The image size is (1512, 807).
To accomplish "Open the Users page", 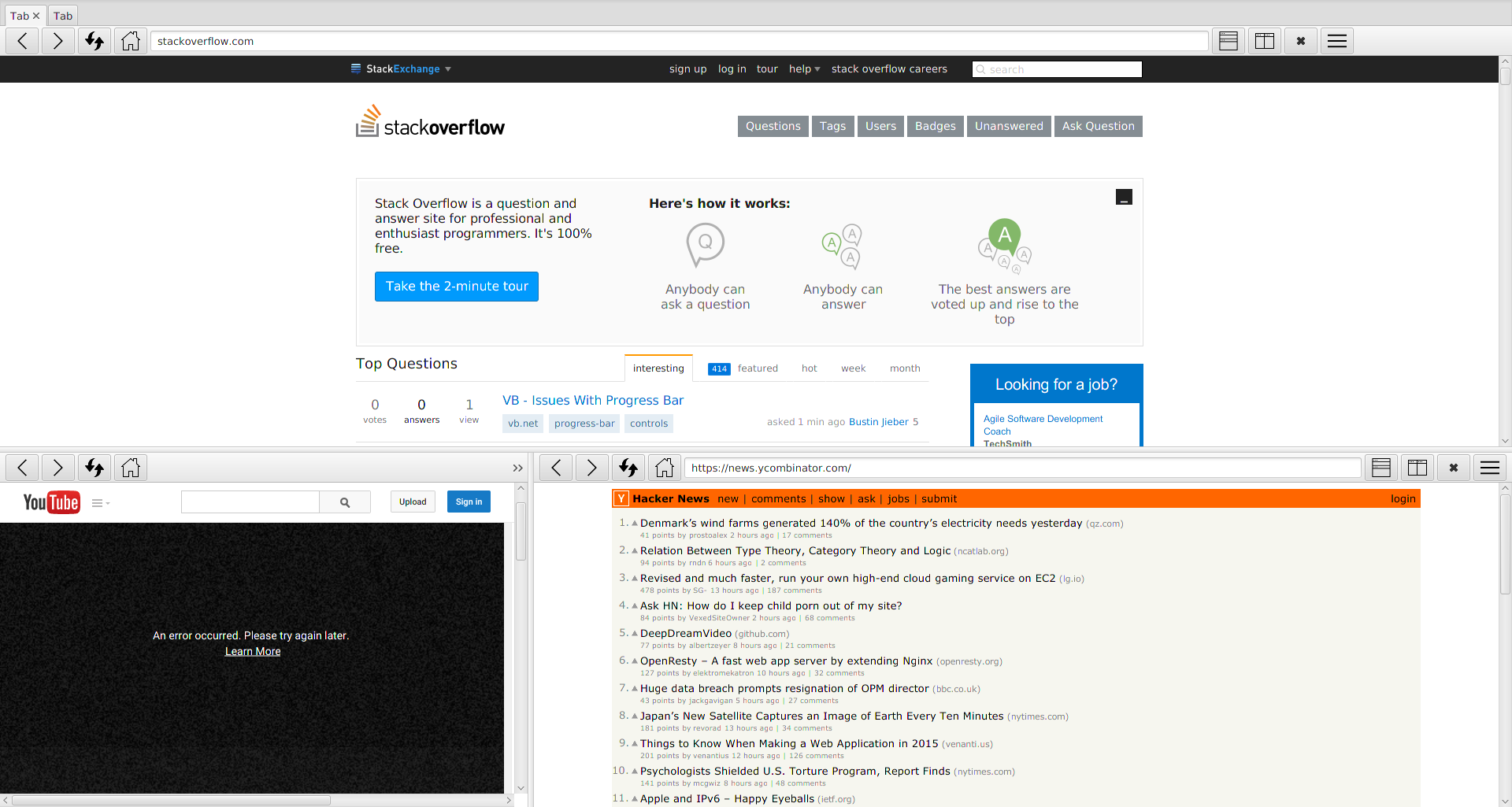I will [880, 126].
